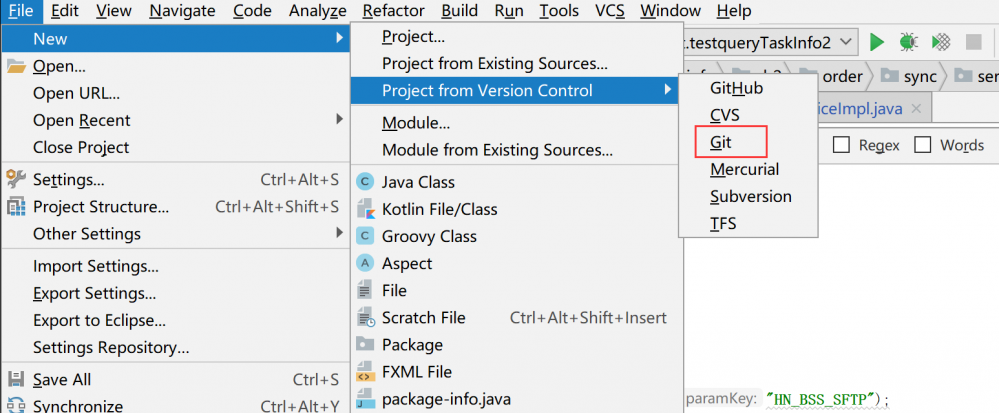
Task: Enable the Regex checkbox
Action: pyautogui.click(x=842, y=145)
